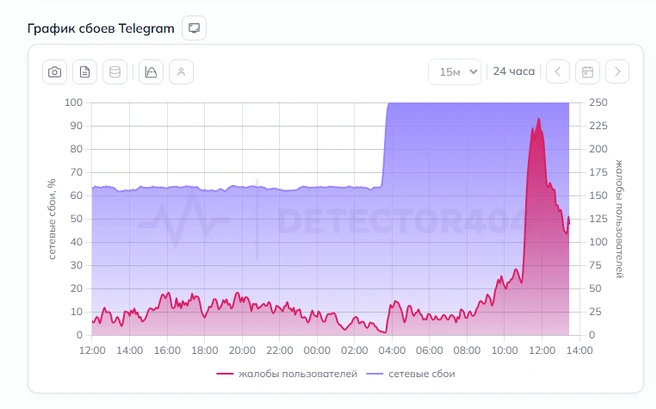Click the dropdown chevron next to 15м

tap(473, 72)
